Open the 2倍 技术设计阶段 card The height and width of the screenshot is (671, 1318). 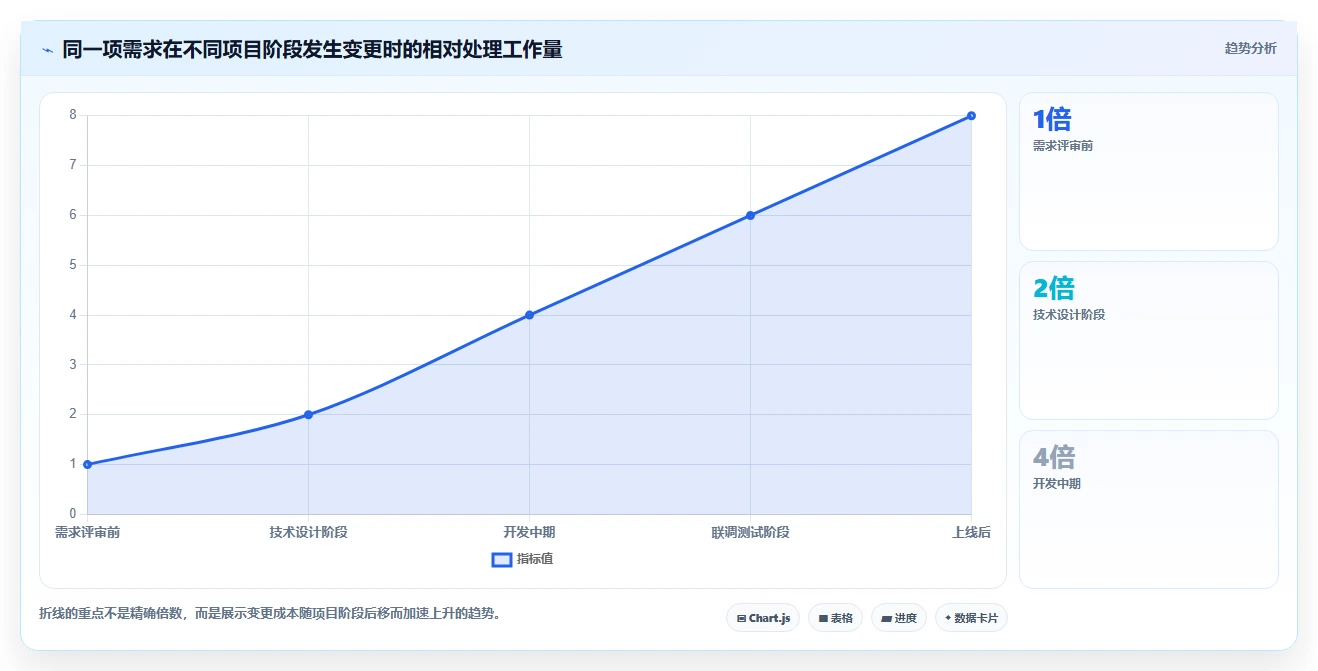point(1148,340)
